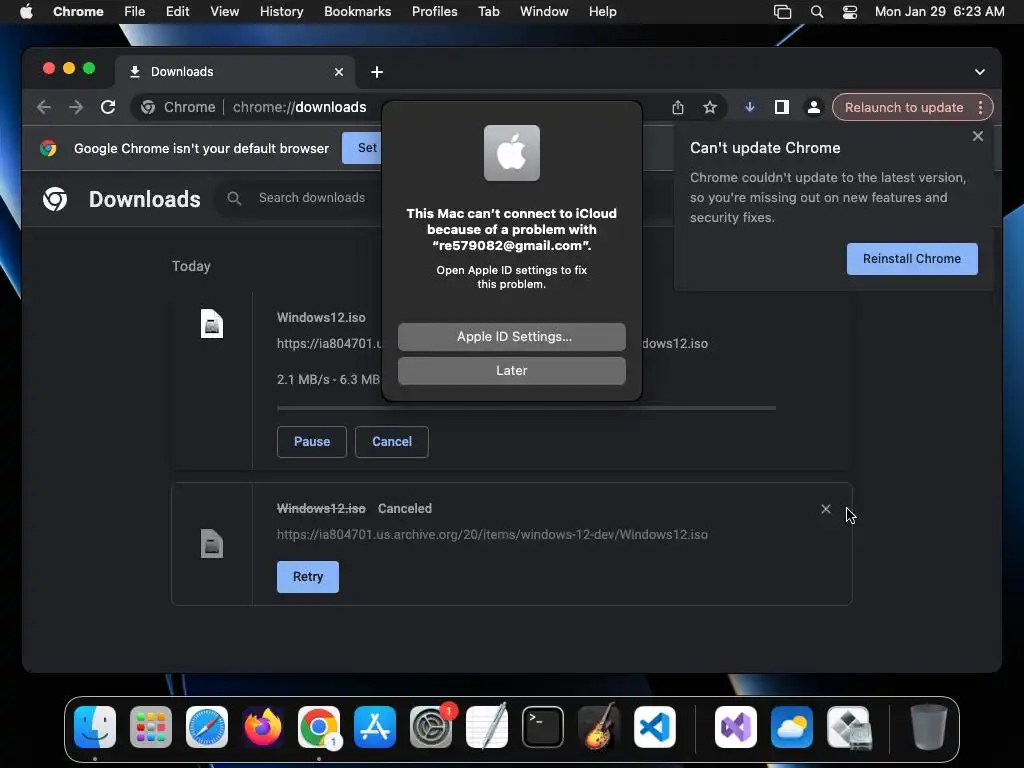
Task: Open the Edit menu
Action: [177, 12]
